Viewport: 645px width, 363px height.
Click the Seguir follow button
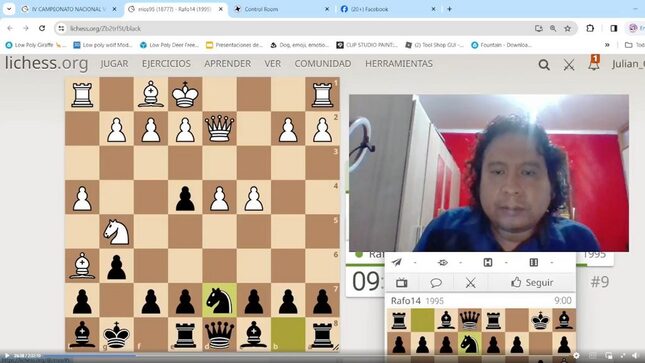pos(532,282)
